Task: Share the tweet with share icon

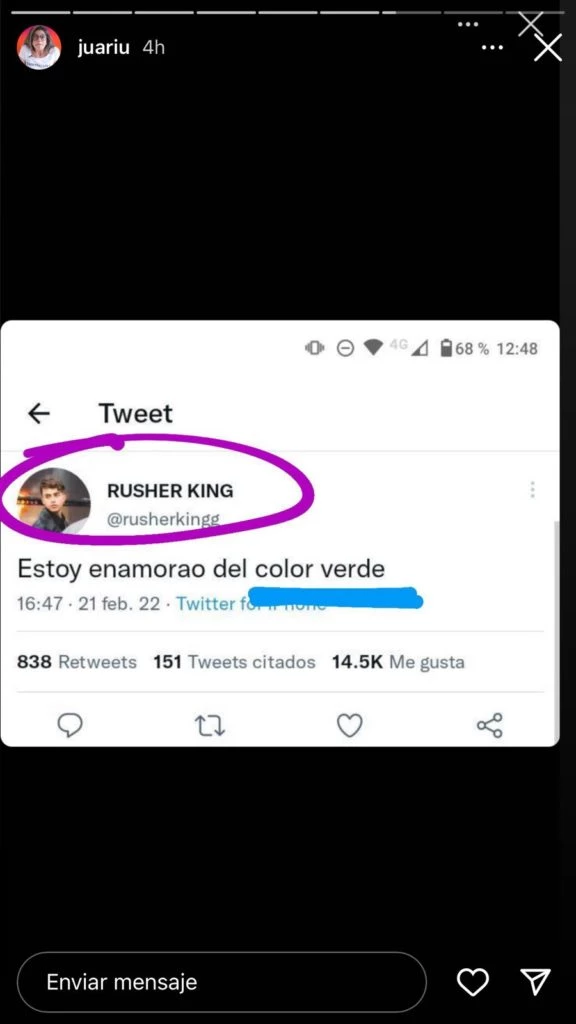Action: [490, 726]
